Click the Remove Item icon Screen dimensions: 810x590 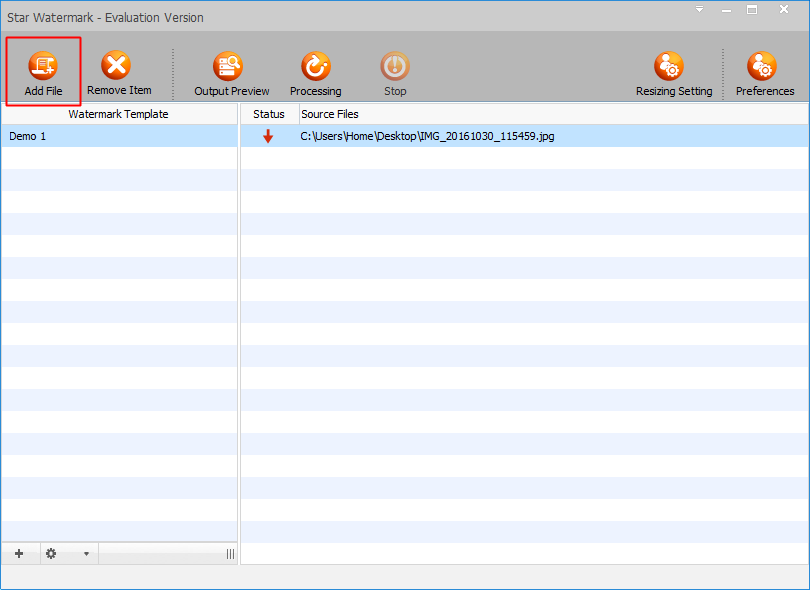pyautogui.click(x=116, y=66)
